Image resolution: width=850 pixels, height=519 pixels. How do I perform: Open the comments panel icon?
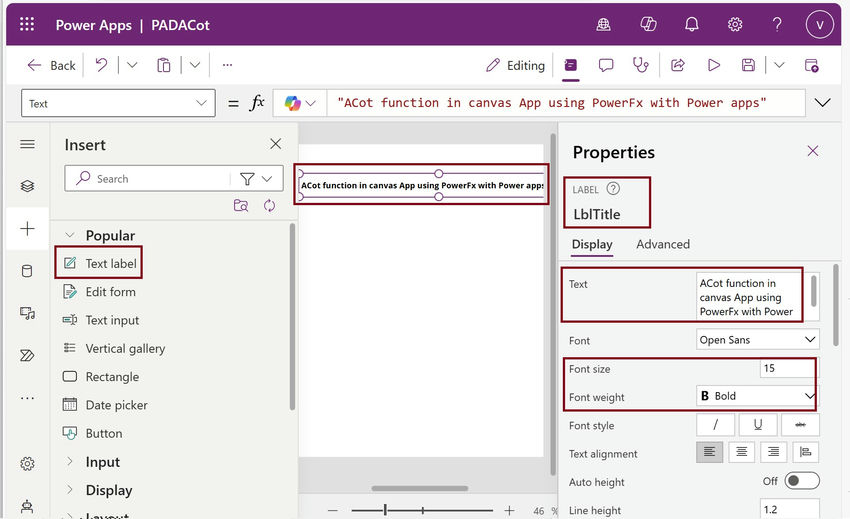click(606, 65)
